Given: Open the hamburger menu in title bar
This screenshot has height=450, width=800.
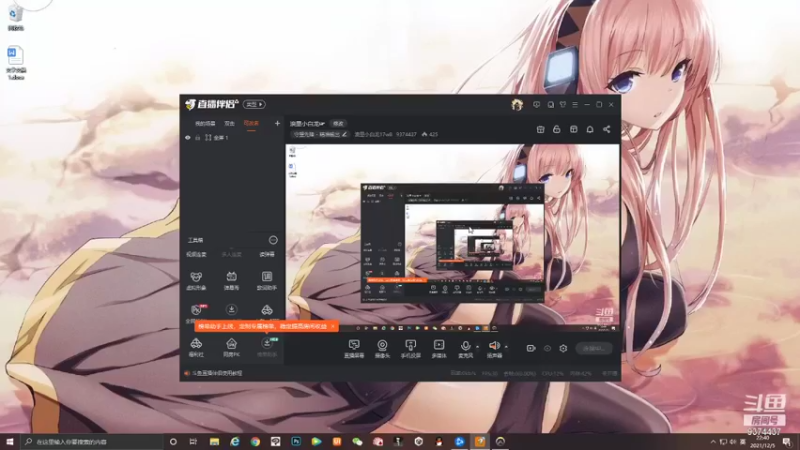Looking at the screenshot, I should click(575, 105).
